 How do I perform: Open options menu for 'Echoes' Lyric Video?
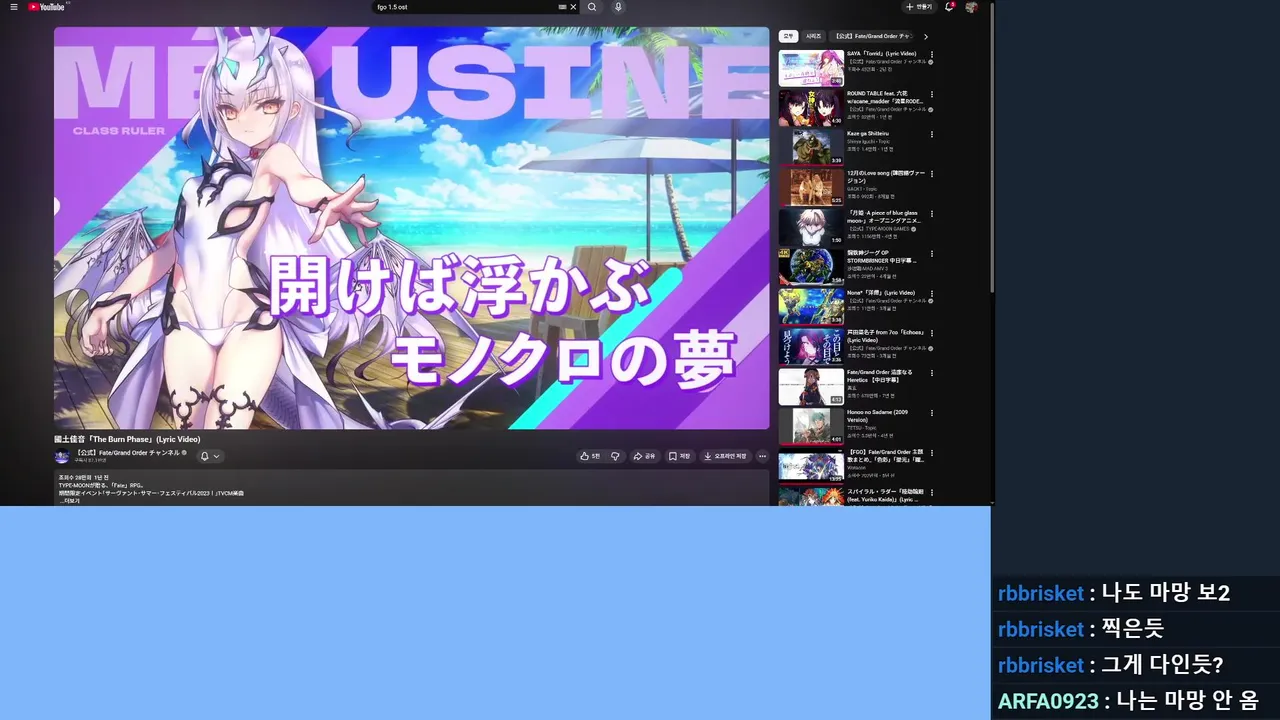(931, 334)
